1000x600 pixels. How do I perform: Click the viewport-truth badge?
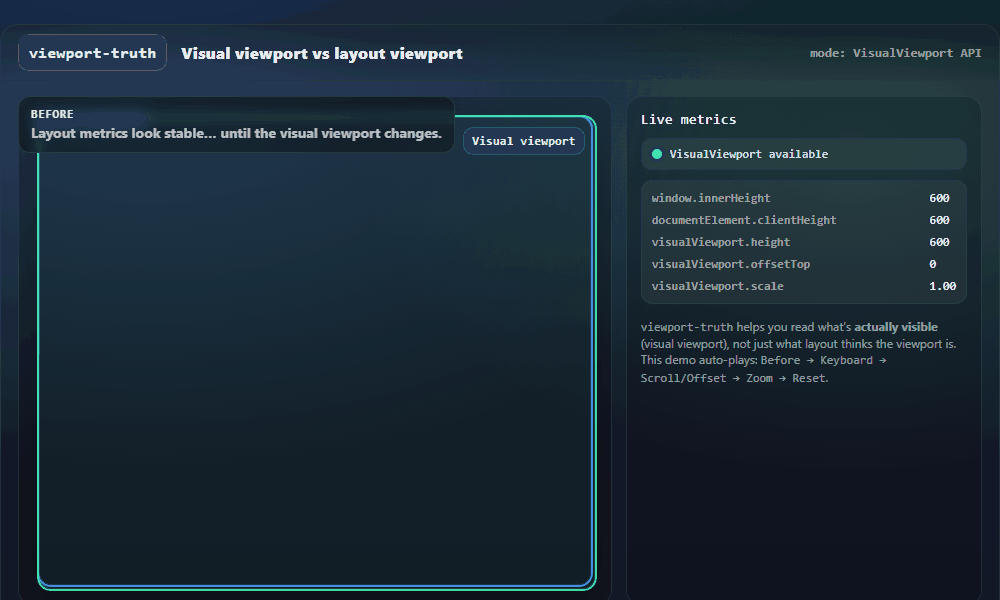pyautogui.click(x=92, y=53)
